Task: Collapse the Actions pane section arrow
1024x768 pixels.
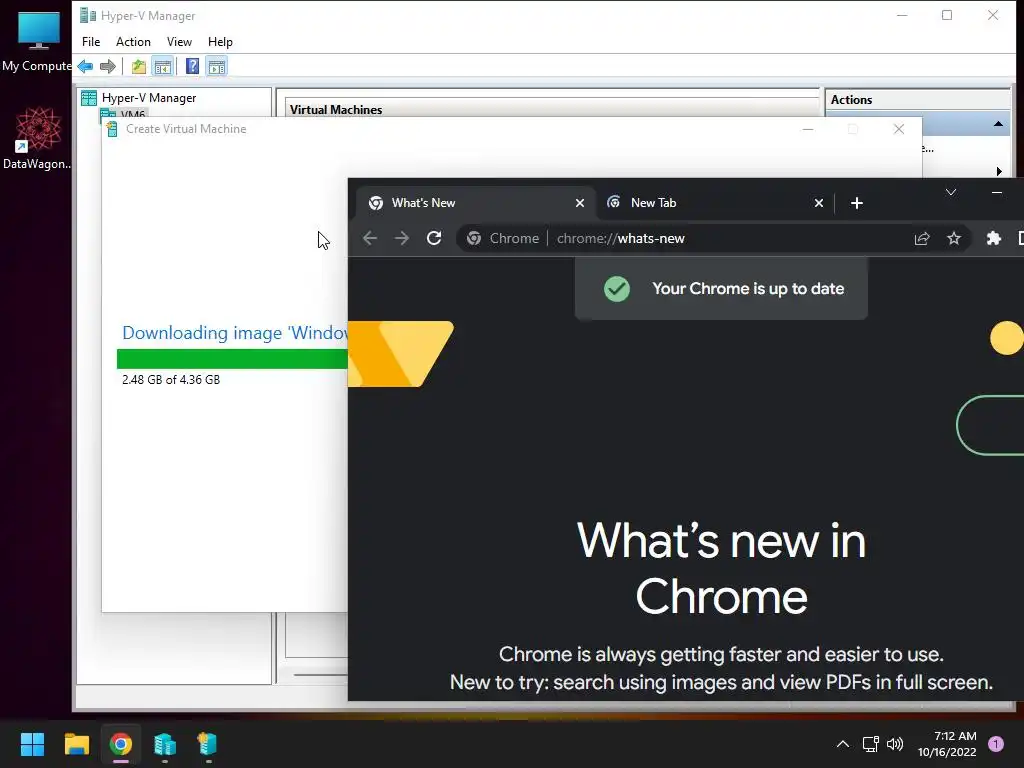Action: pyautogui.click(x=998, y=124)
